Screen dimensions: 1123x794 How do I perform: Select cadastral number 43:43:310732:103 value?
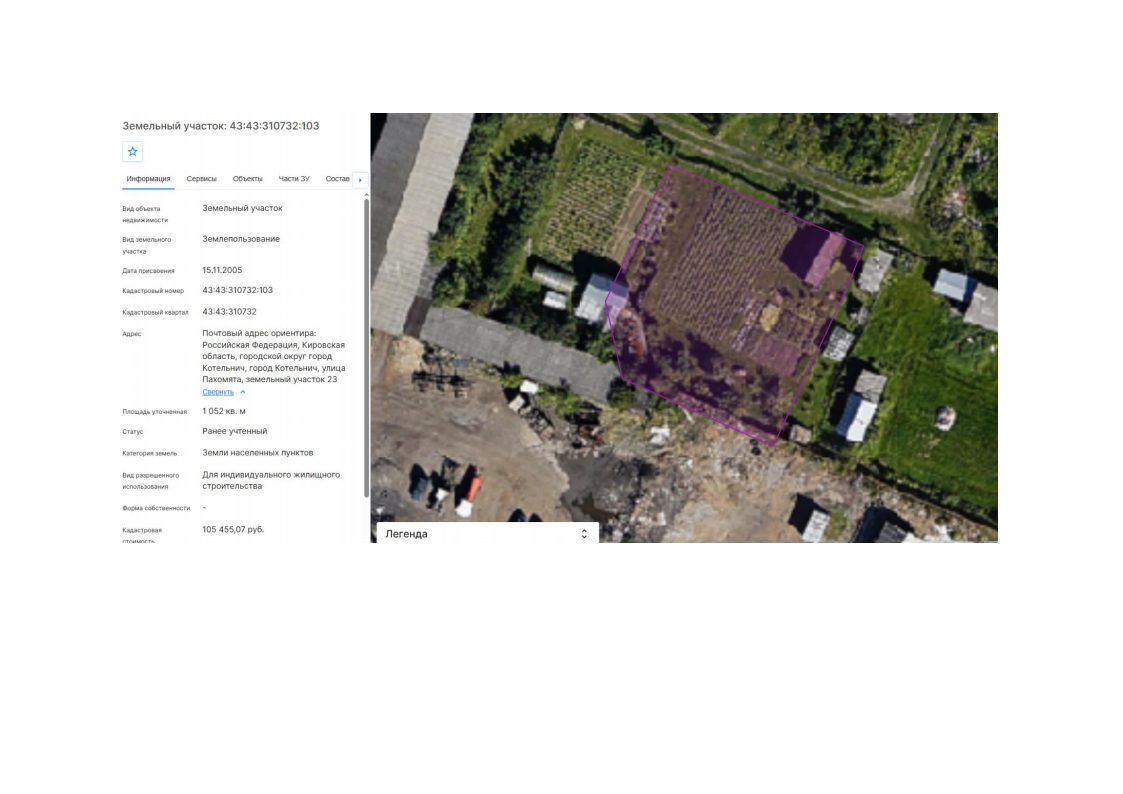(237, 291)
